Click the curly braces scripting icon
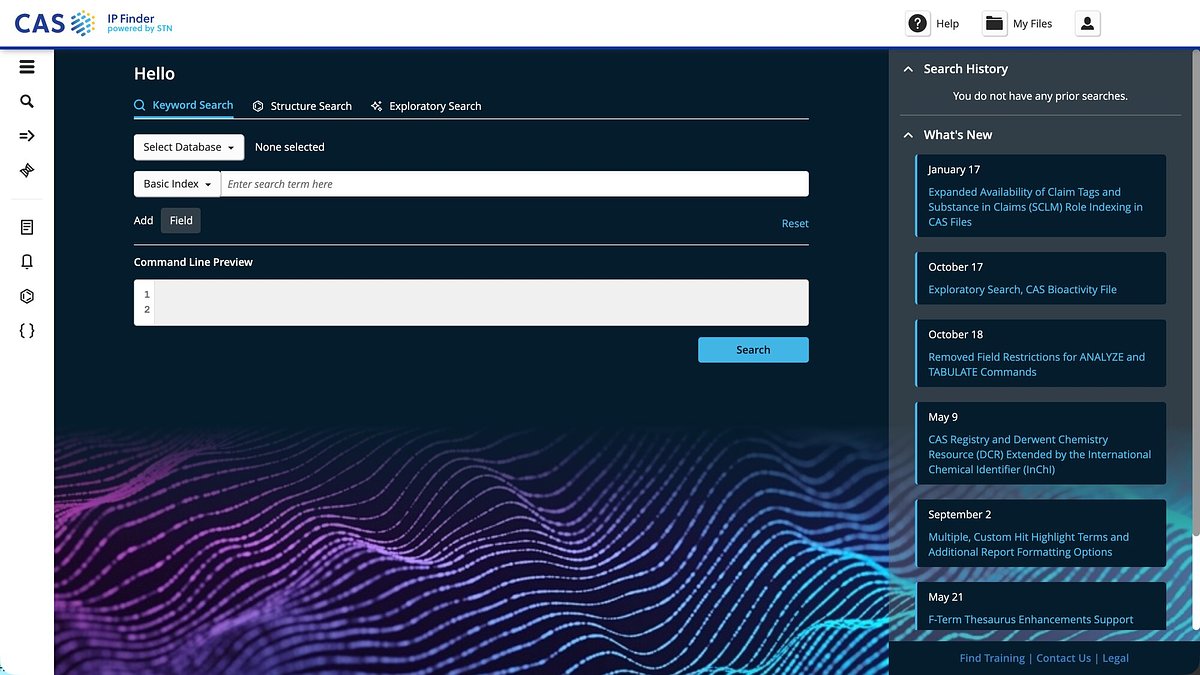This screenshot has width=1200, height=675. [x=26, y=330]
